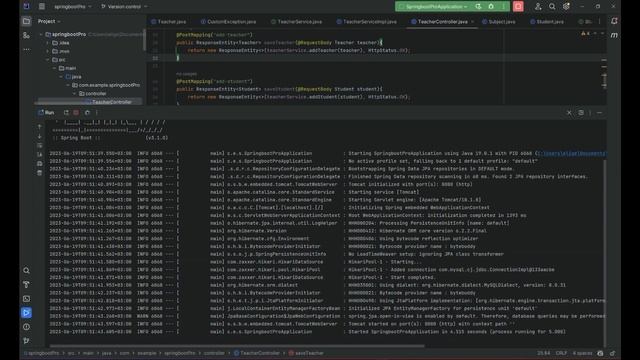The width and height of the screenshot is (640, 360).
Task: Click TeacherController breadcrumb in status bar
Action: (x=257, y=353)
